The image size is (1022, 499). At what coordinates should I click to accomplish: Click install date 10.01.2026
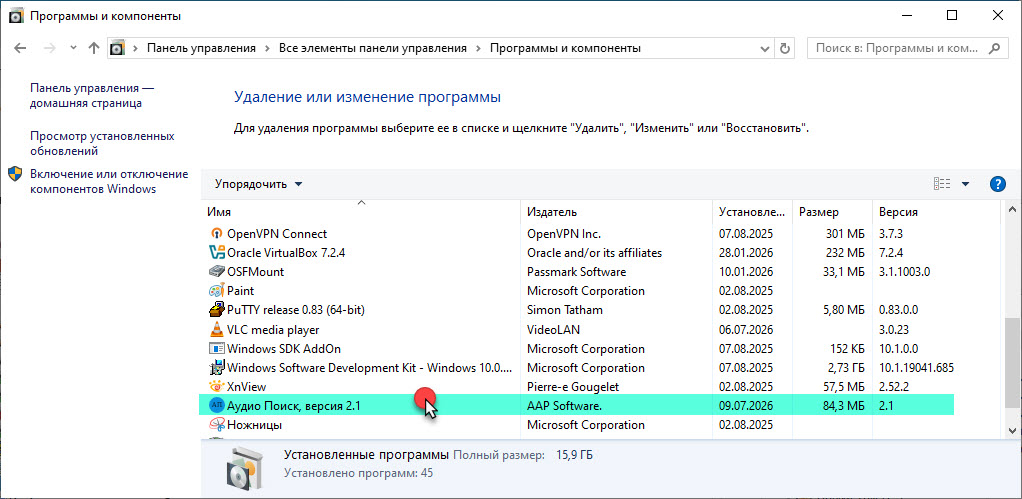pos(746,272)
